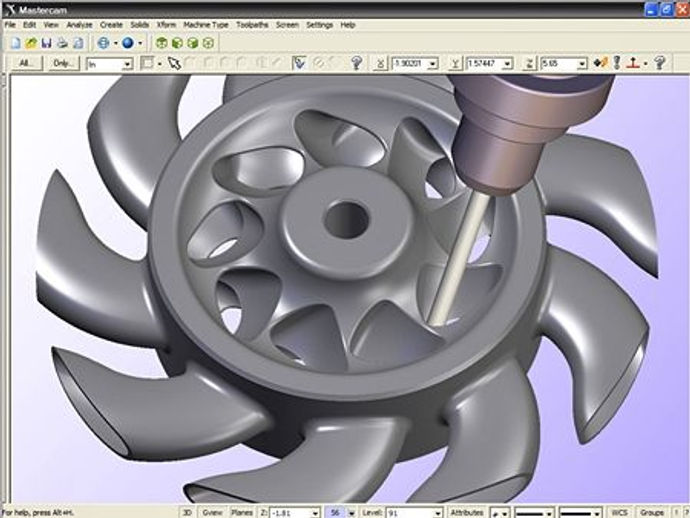Image resolution: width=690 pixels, height=518 pixels.
Task: Open the Machine Type menu
Action: point(206,25)
